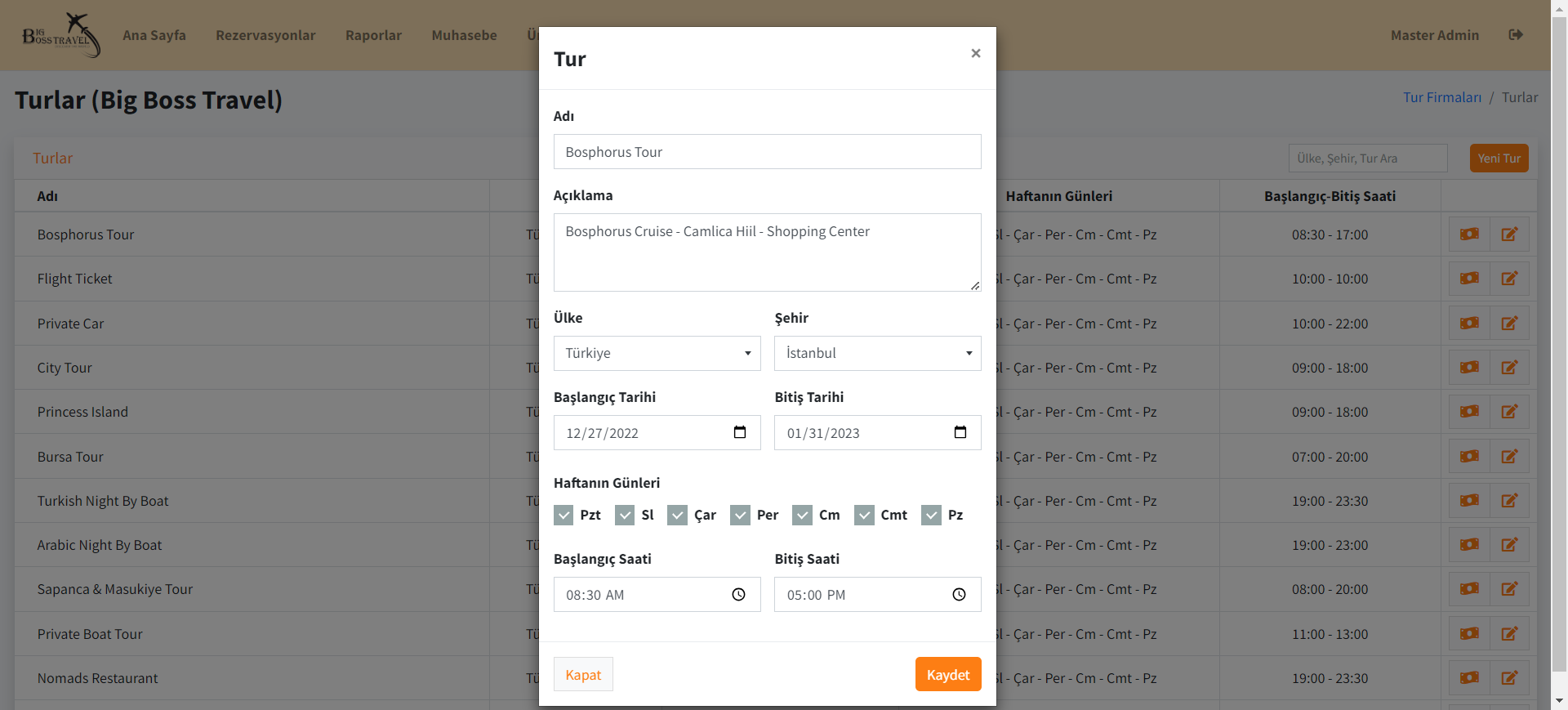Click the 11:00 - 13:00 time cell
Viewport: 1568px width, 710px height.
pos(1330,634)
